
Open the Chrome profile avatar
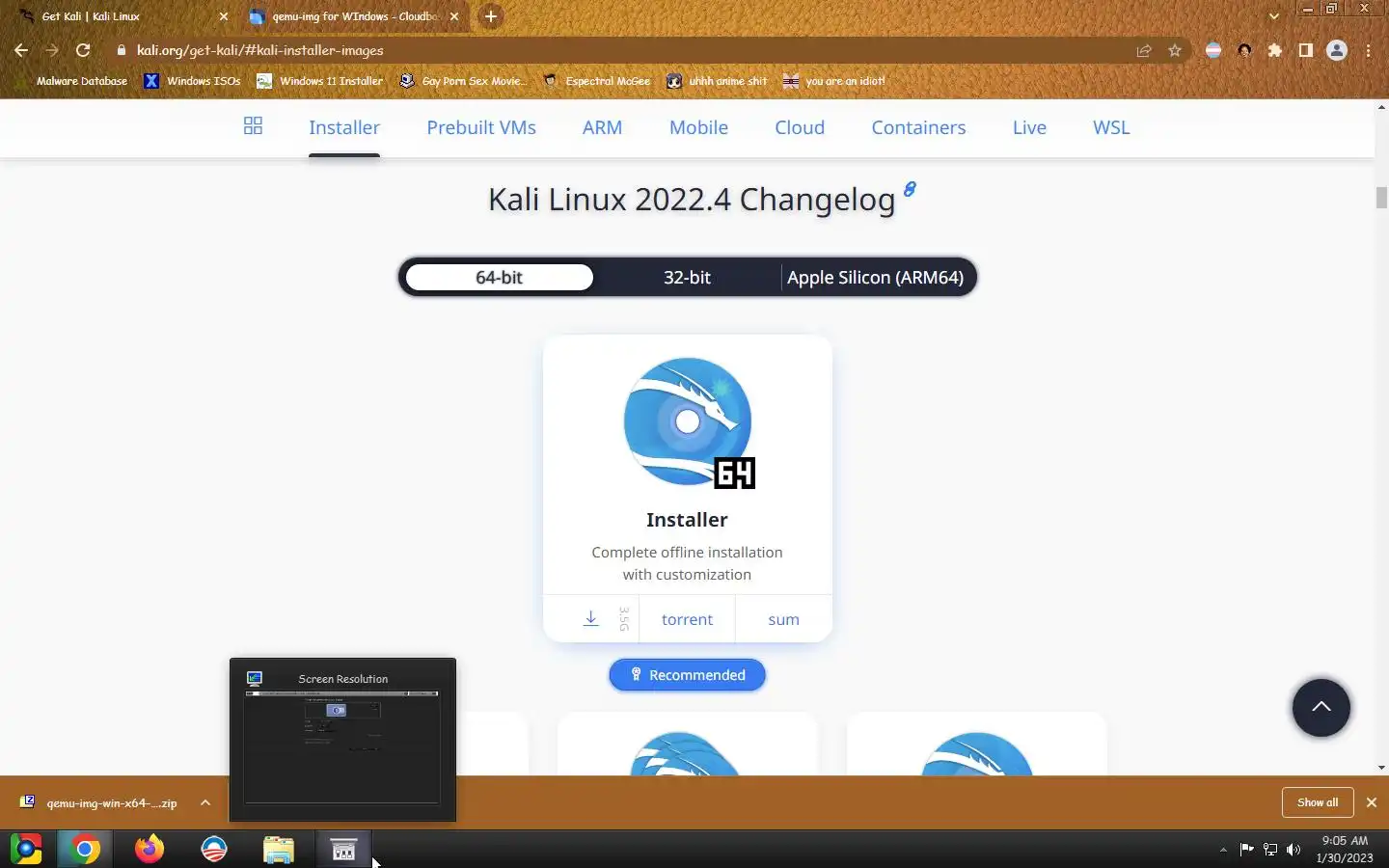tap(1337, 50)
